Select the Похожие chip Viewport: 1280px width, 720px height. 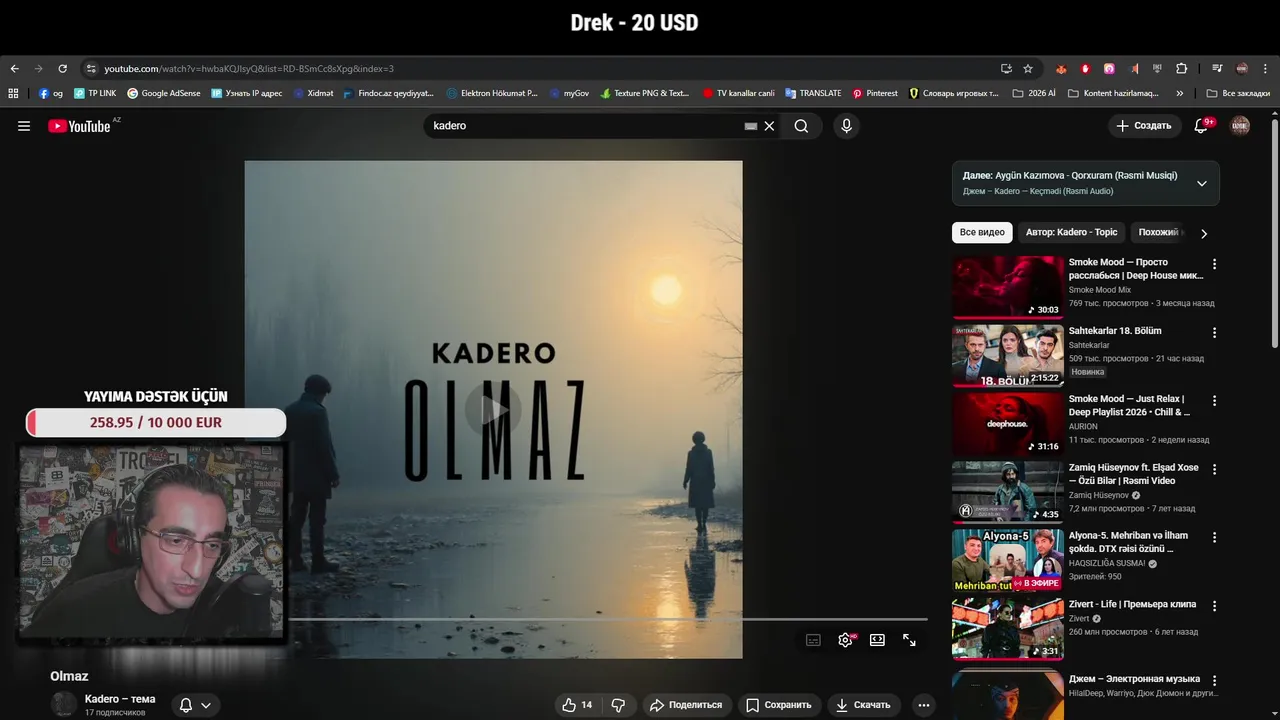(1158, 233)
